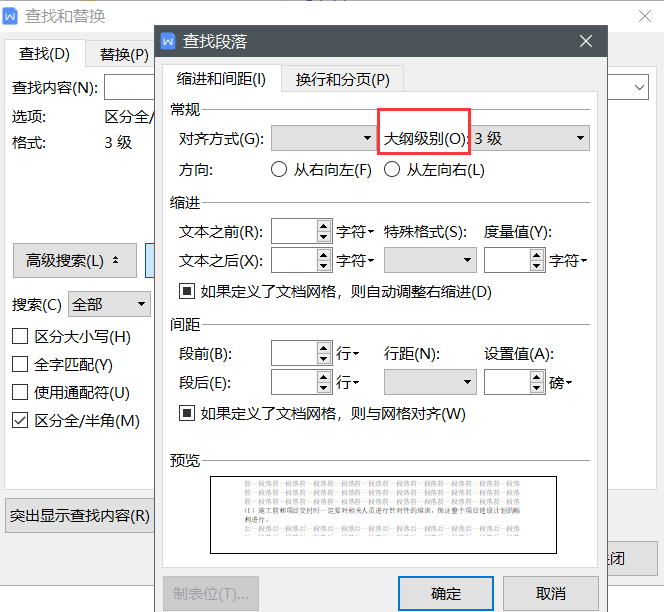Click the OK (确定) button
This screenshot has height=612, width=664.
coord(446,593)
